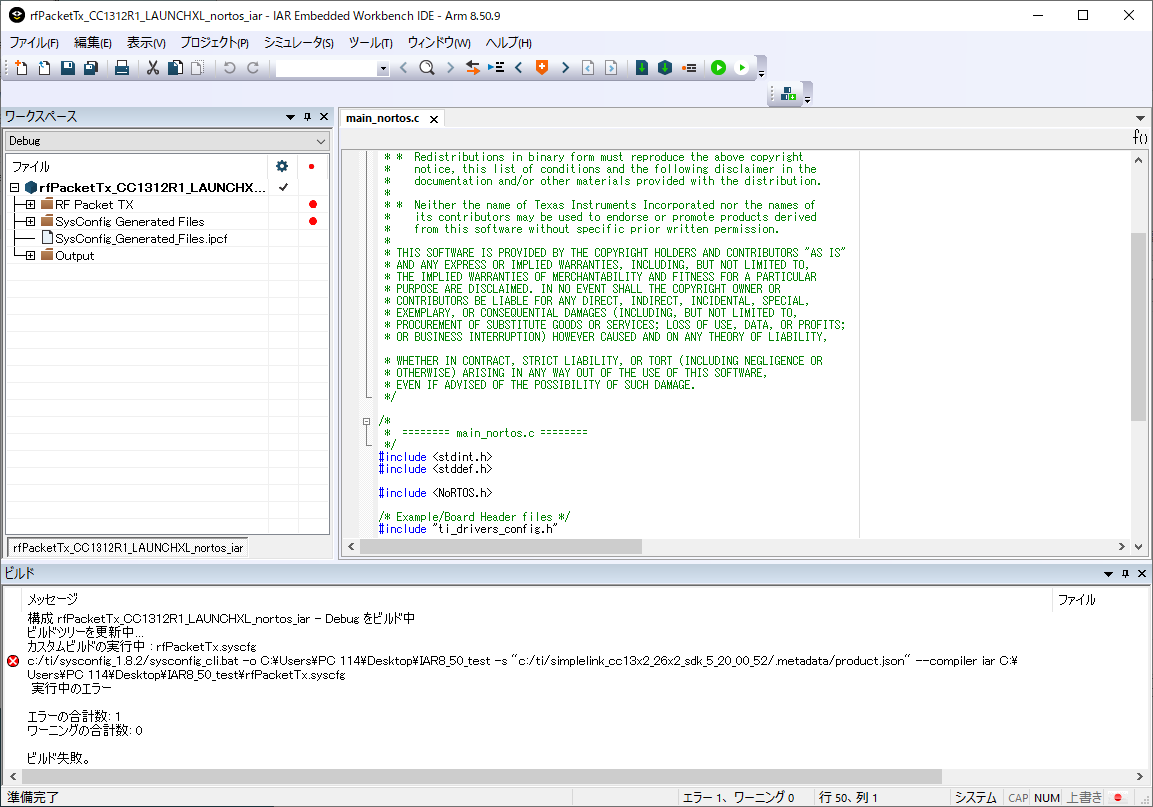Open the ツール(T) menu
The width and height of the screenshot is (1153, 807).
[371, 43]
